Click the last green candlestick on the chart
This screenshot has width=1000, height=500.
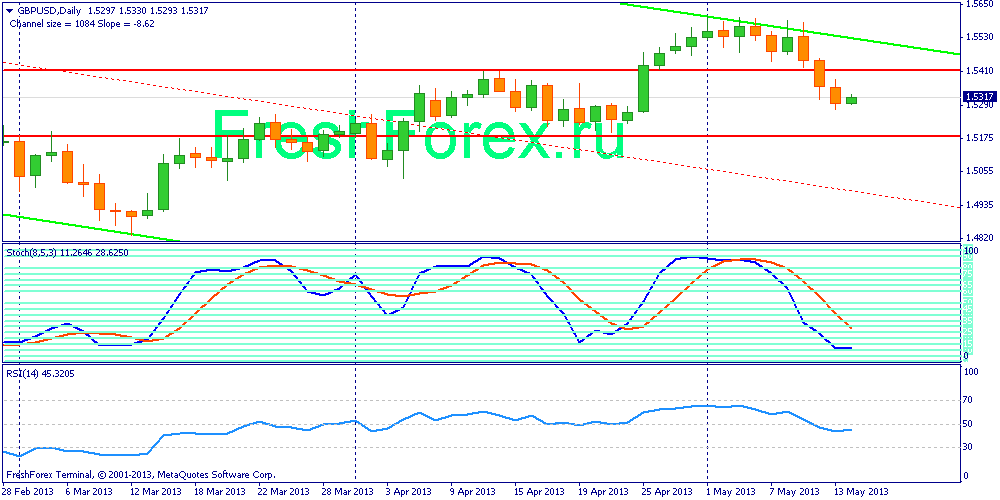(x=851, y=100)
